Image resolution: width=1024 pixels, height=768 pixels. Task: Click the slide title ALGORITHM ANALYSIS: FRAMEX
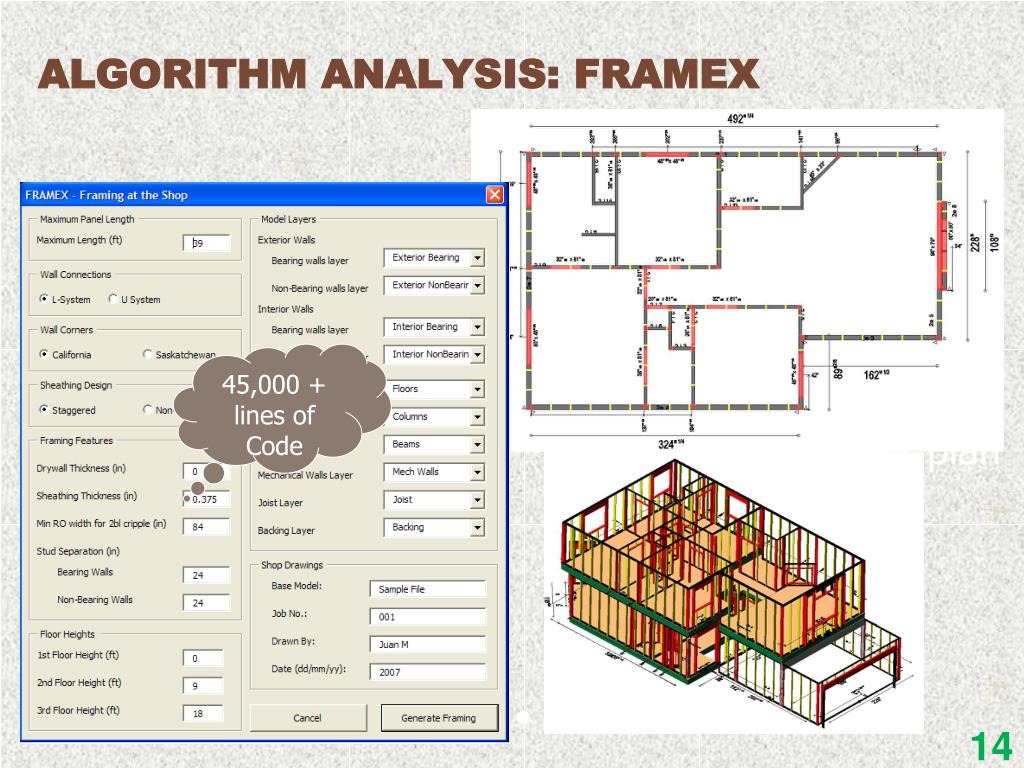pos(398,74)
